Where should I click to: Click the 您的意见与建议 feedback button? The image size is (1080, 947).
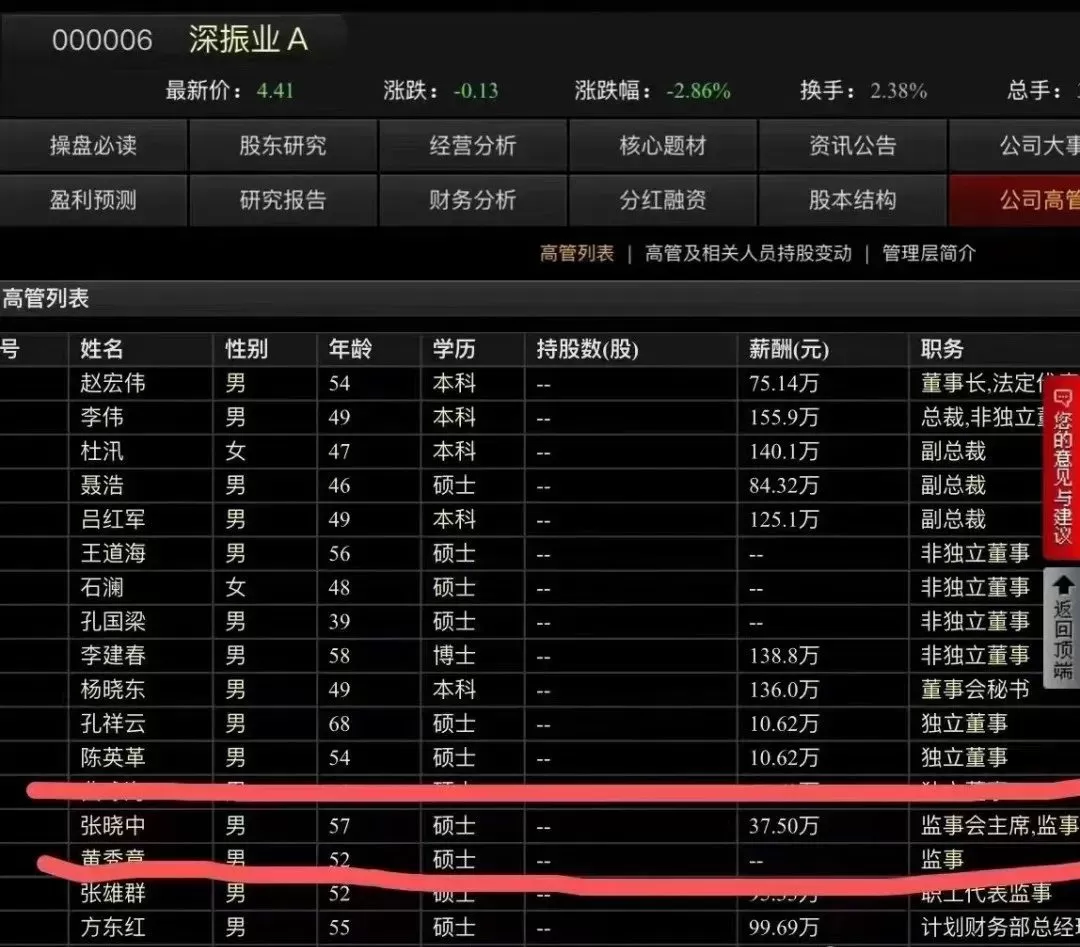[x=1062, y=468]
